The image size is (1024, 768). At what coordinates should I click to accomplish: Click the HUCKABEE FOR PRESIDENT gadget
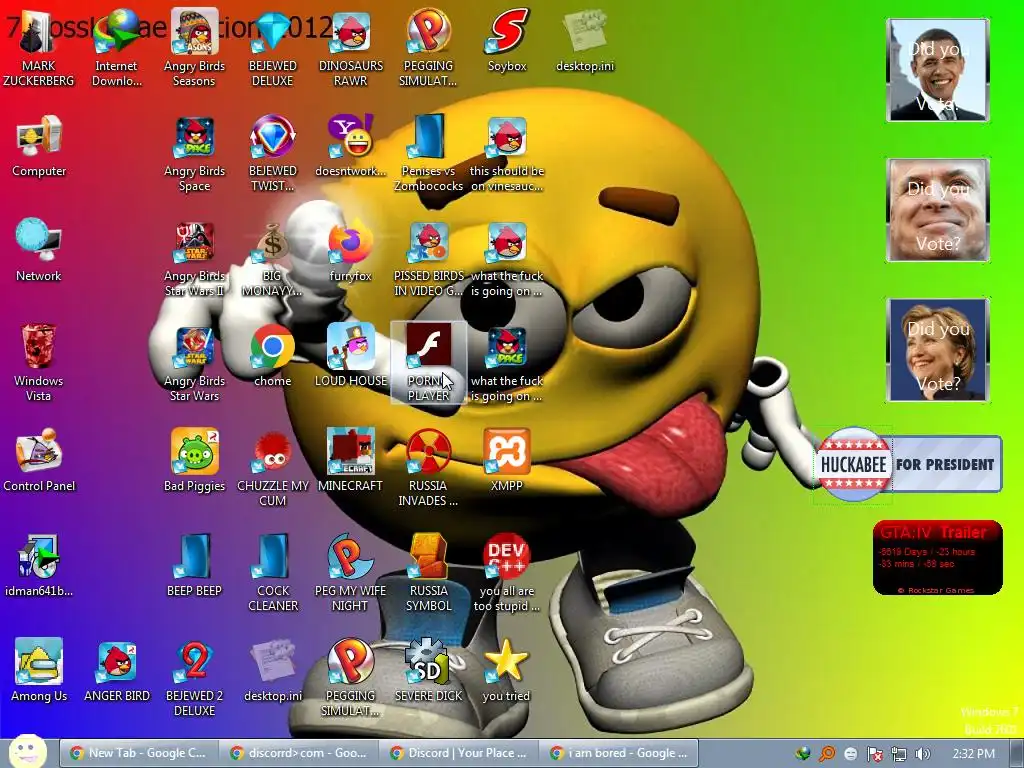click(908, 464)
